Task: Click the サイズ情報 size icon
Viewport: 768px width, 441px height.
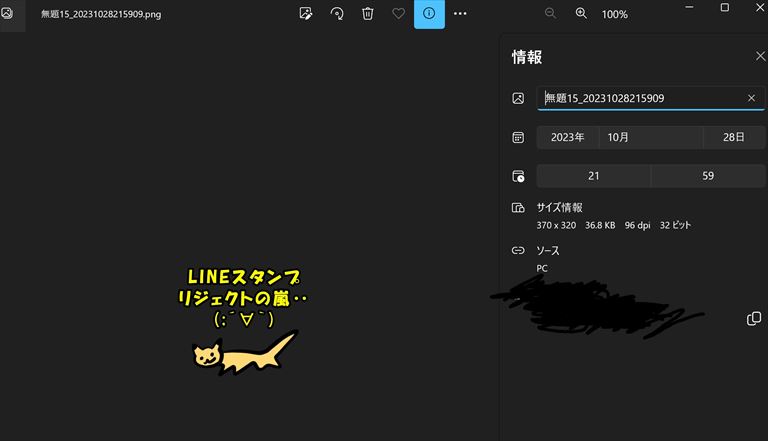Action: 518,208
